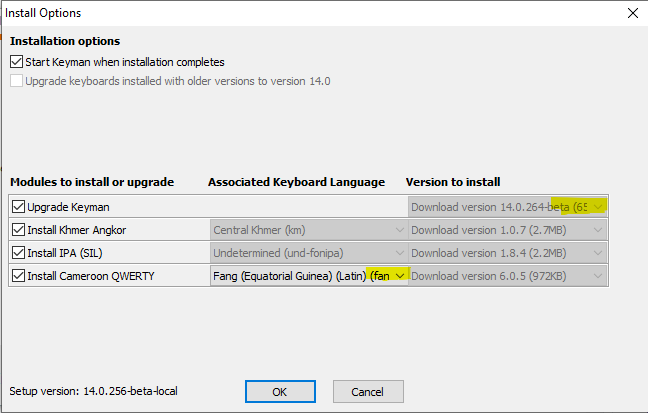Toggle Install Cameroon QWERTY checkbox
The width and height of the screenshot is (648, 413).
[x=18, y=275]
